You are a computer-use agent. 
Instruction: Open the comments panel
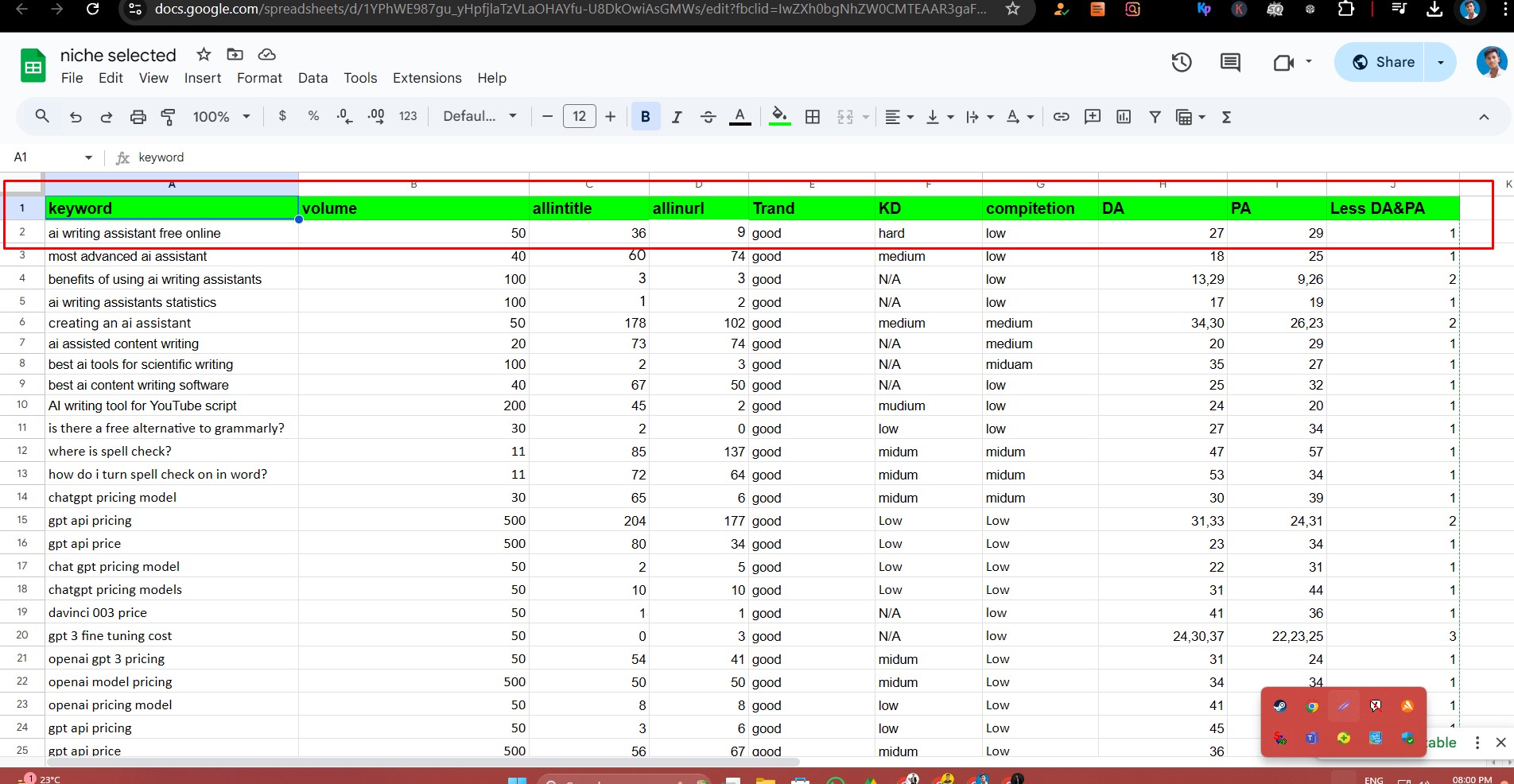tap(1230, 62)
